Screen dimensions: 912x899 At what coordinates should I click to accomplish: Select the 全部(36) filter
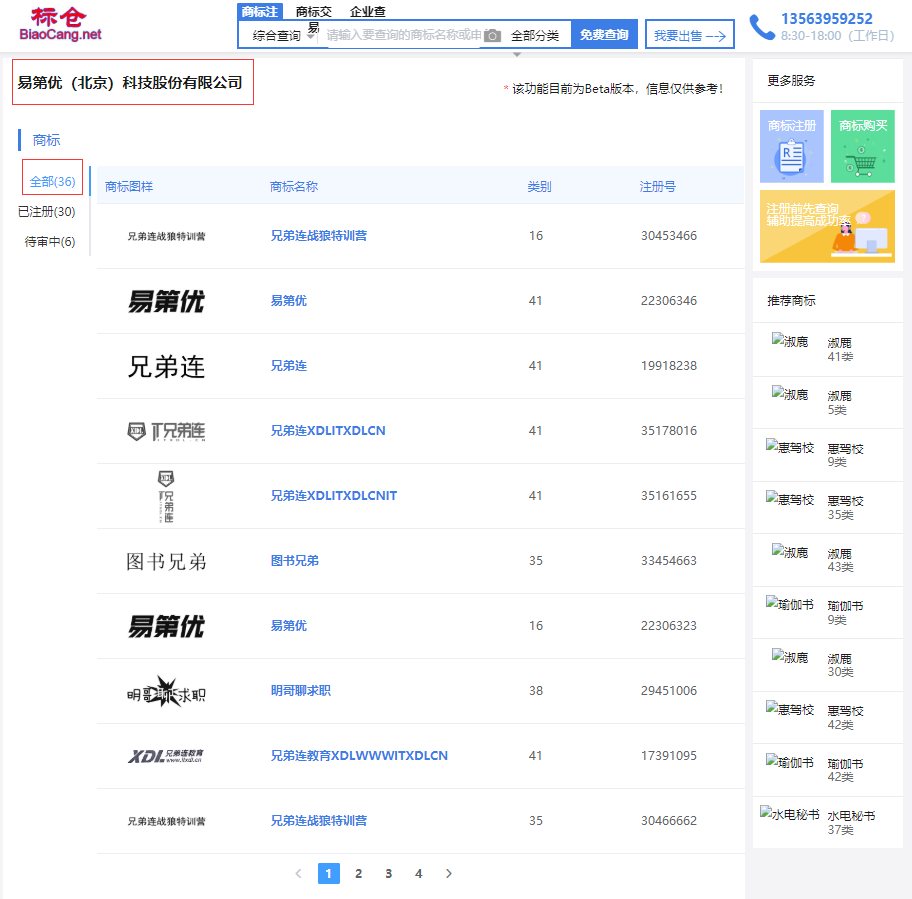coord(52,181)
